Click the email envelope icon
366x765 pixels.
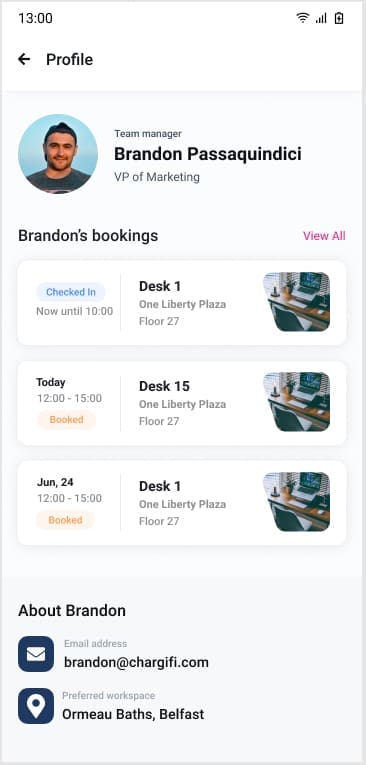click(x=36, y=654)
